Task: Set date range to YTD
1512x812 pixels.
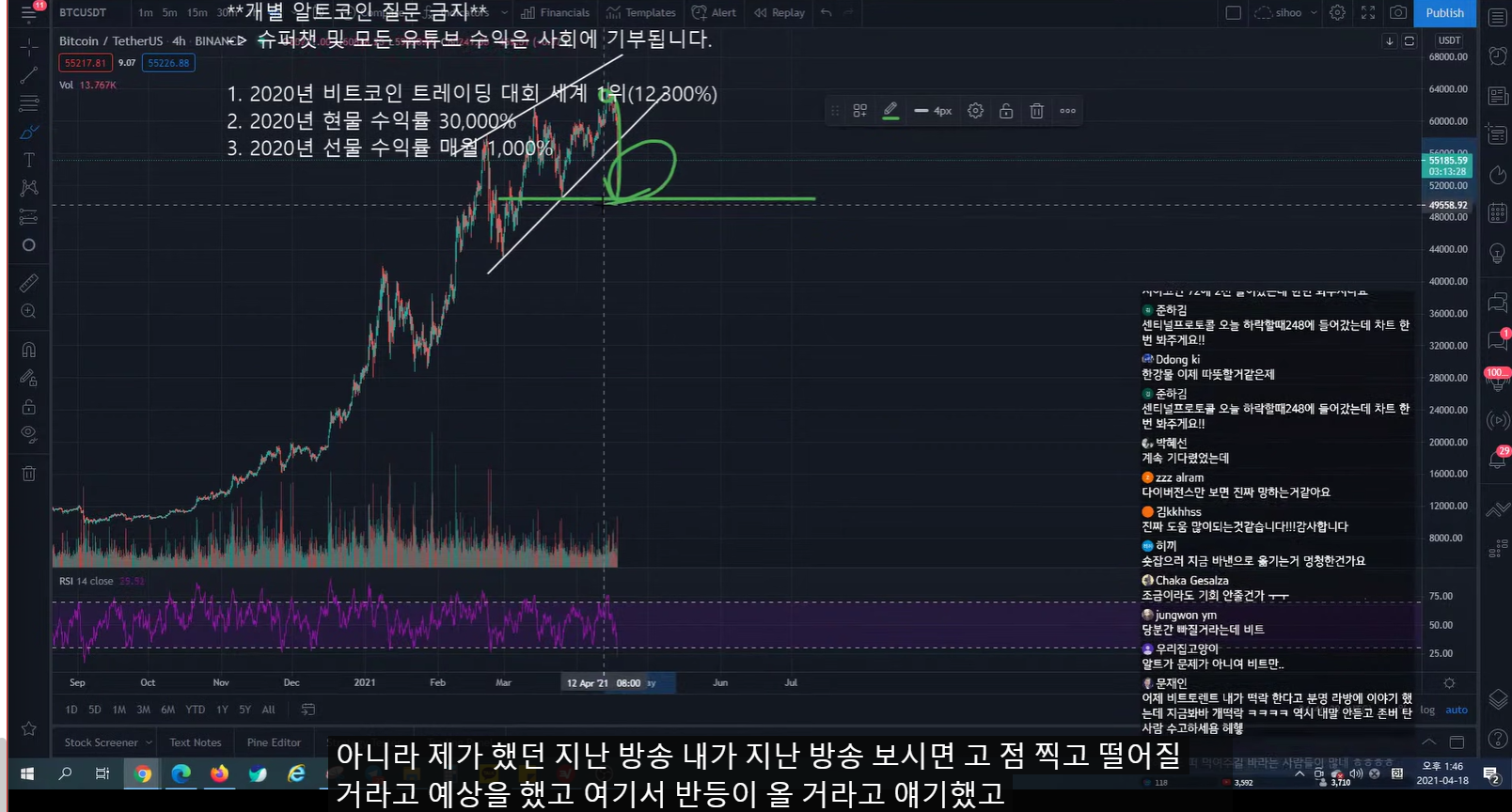Action: point(195,710)
